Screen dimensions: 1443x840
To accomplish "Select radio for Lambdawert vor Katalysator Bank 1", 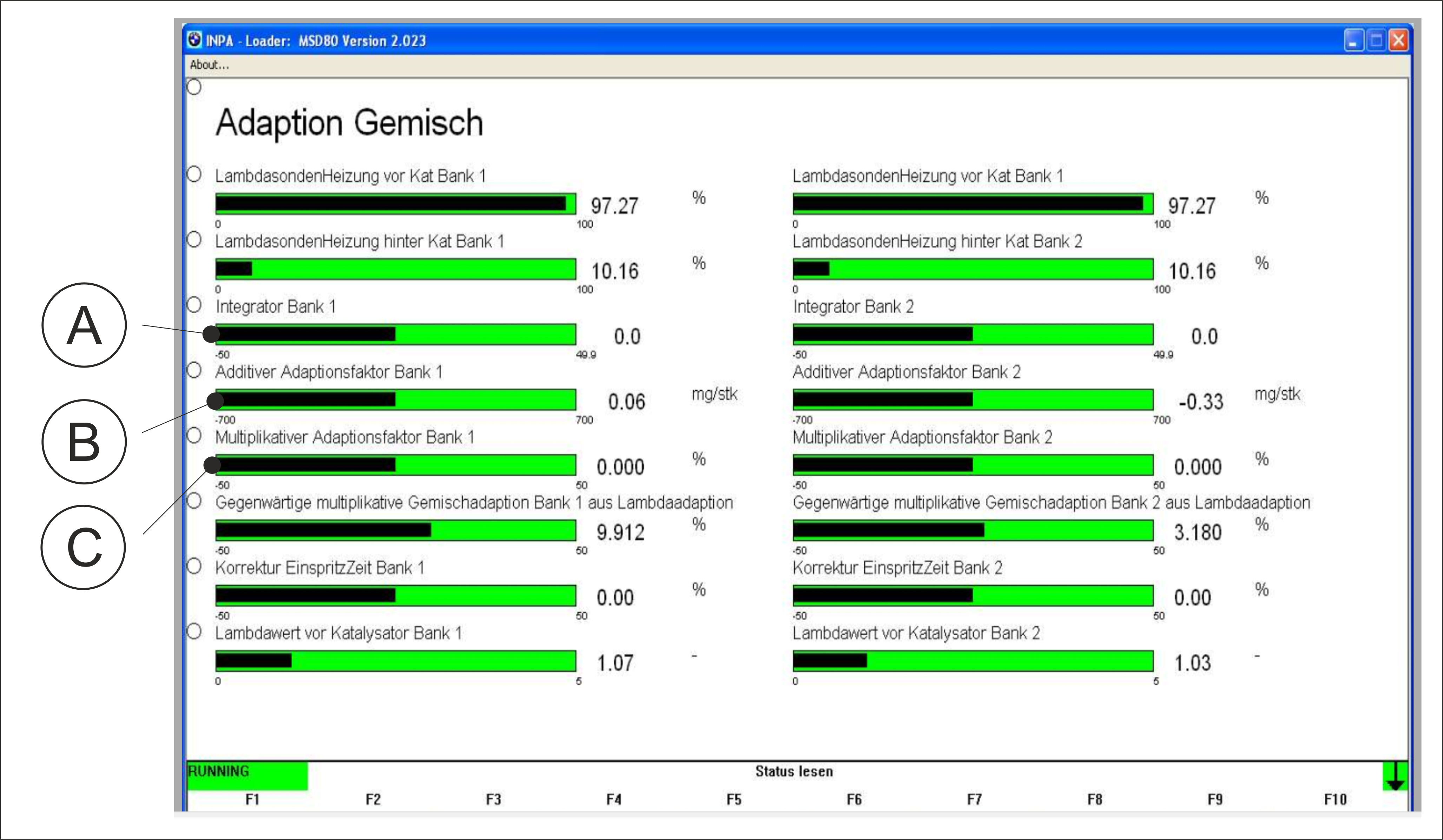I will (x=194, y=631).
